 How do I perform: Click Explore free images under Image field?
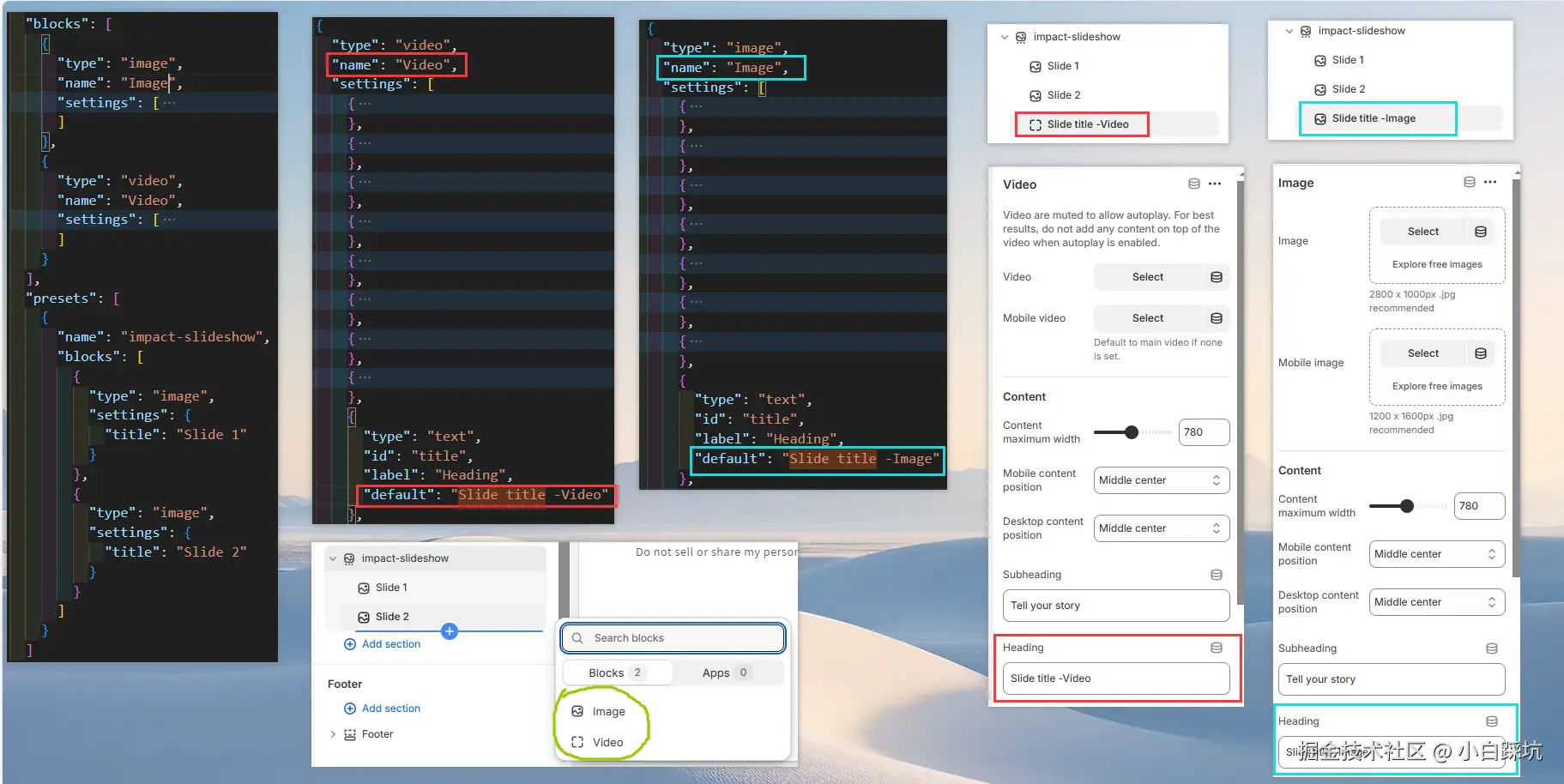coord(1437,264)
